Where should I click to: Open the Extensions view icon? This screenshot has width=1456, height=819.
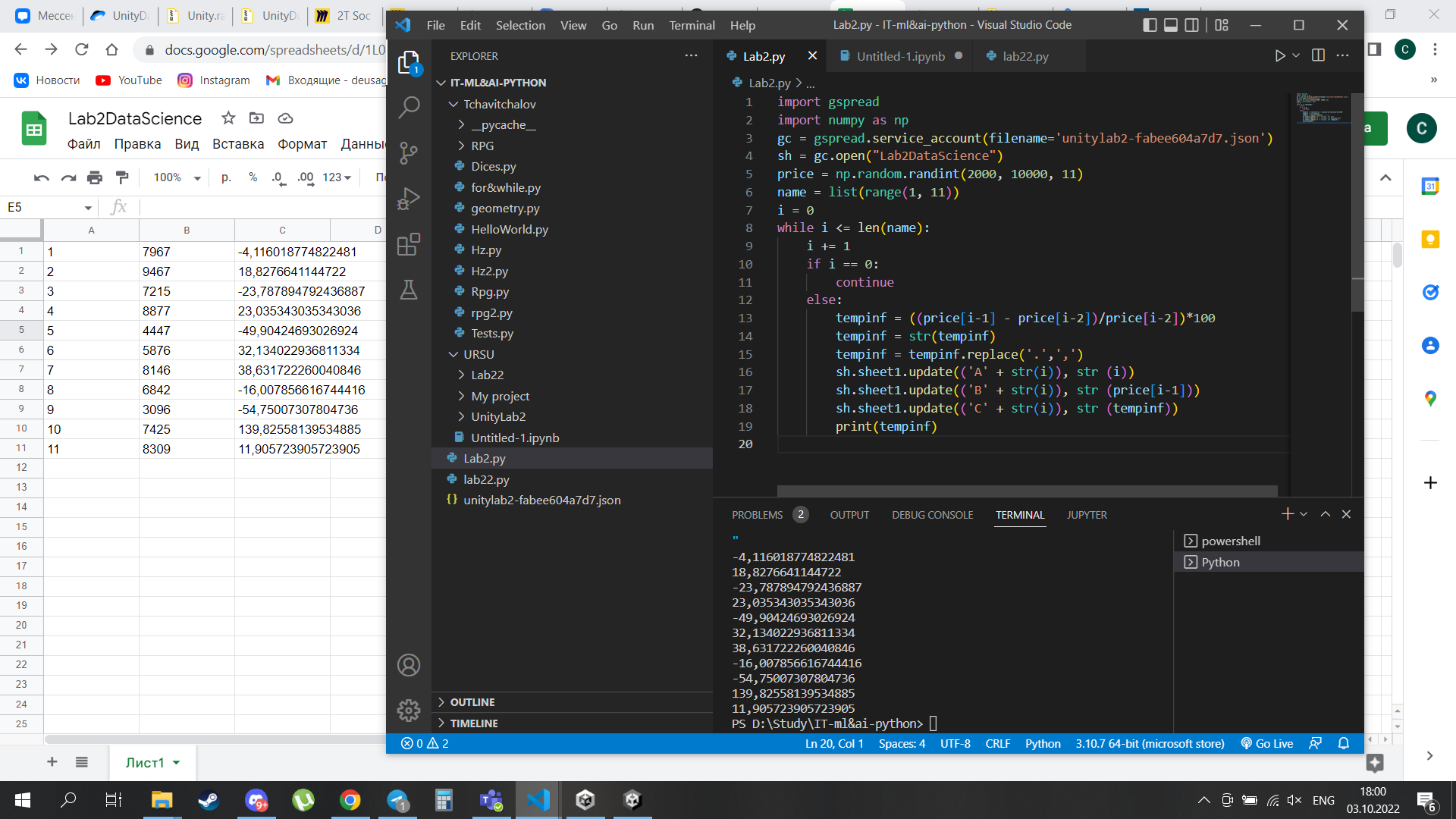pyautogui.click(x=409, y=244)
